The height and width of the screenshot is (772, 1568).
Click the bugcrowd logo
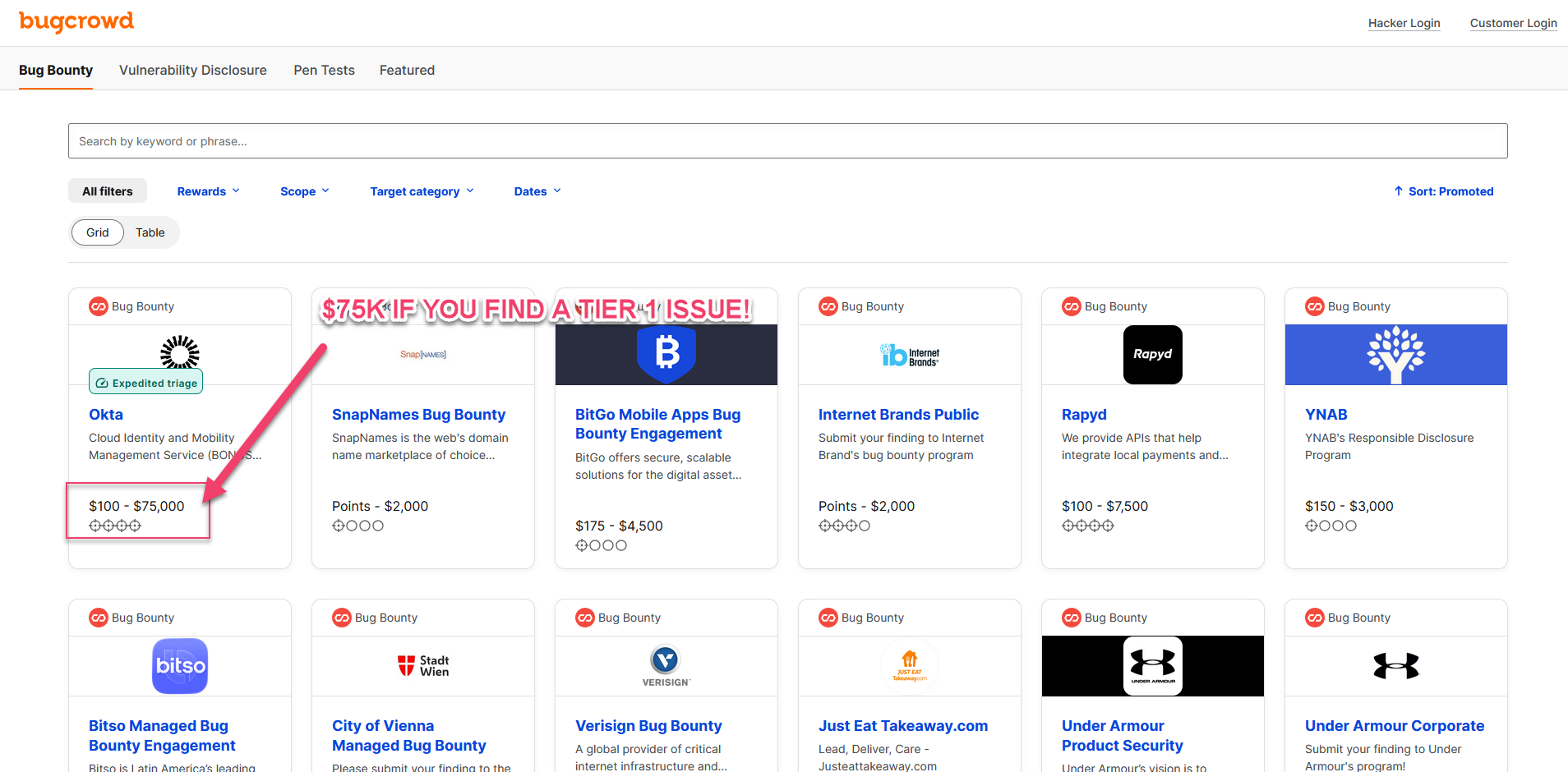[76, 21]
